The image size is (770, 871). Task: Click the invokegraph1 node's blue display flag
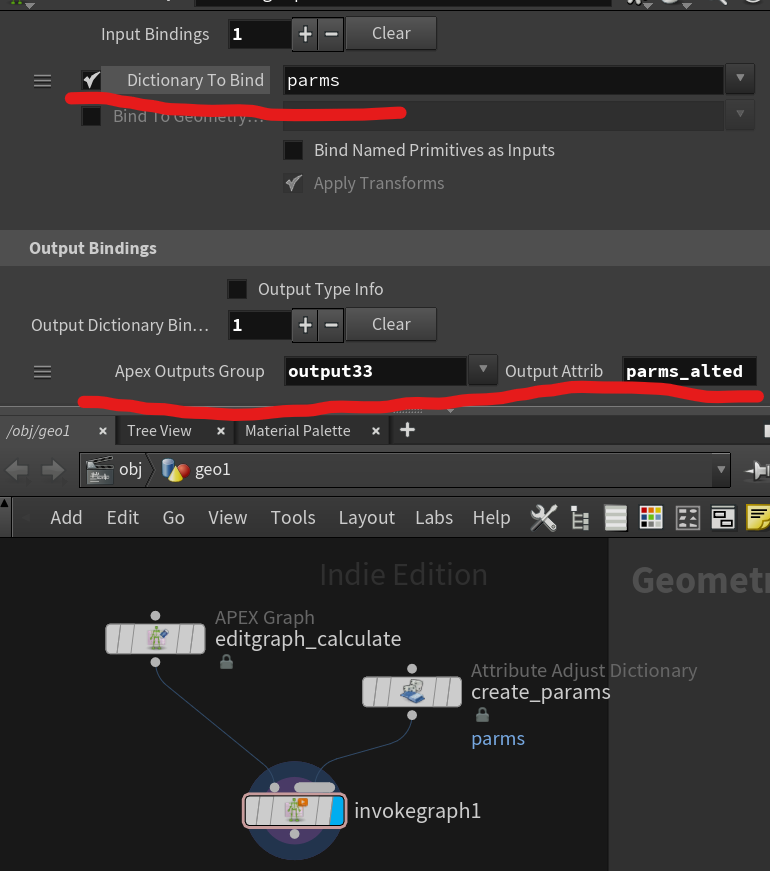pos(337,810)
